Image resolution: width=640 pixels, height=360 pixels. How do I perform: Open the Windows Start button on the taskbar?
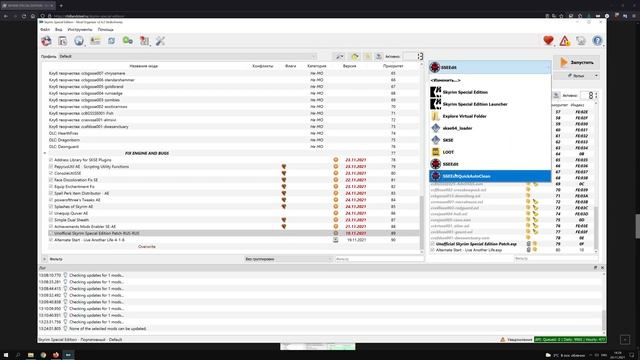tap(6, 355)
